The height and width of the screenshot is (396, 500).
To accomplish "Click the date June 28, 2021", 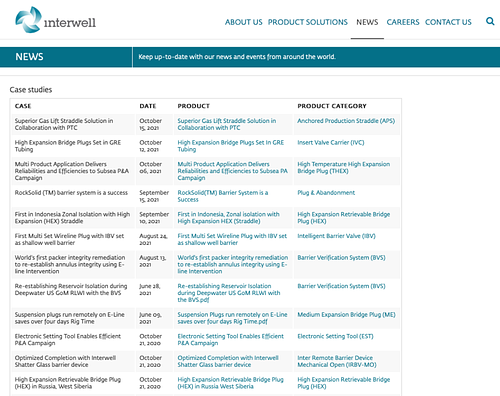I will click(x=149, y=289).
